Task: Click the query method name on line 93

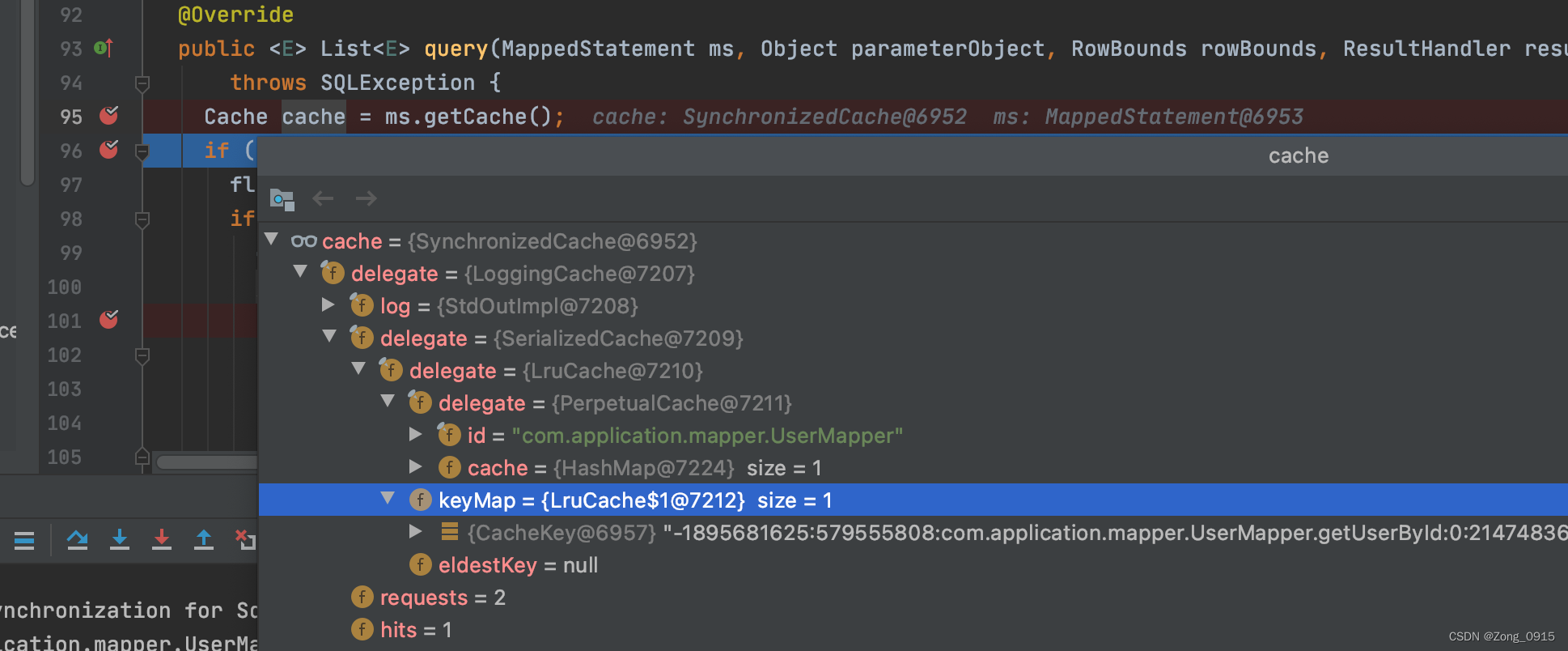Action: [x=456, y=49]
